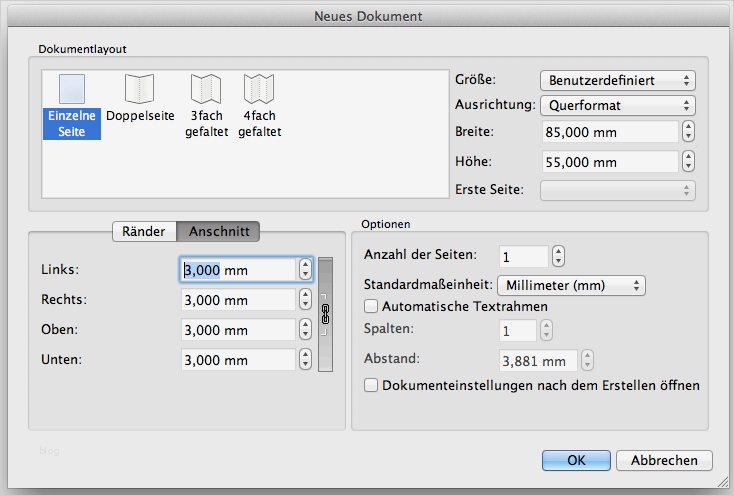Image resolution: width=734 pixels, height=496 pixels.
Task: Toggle the chain link for bleed values
Action: coord(325,314)
